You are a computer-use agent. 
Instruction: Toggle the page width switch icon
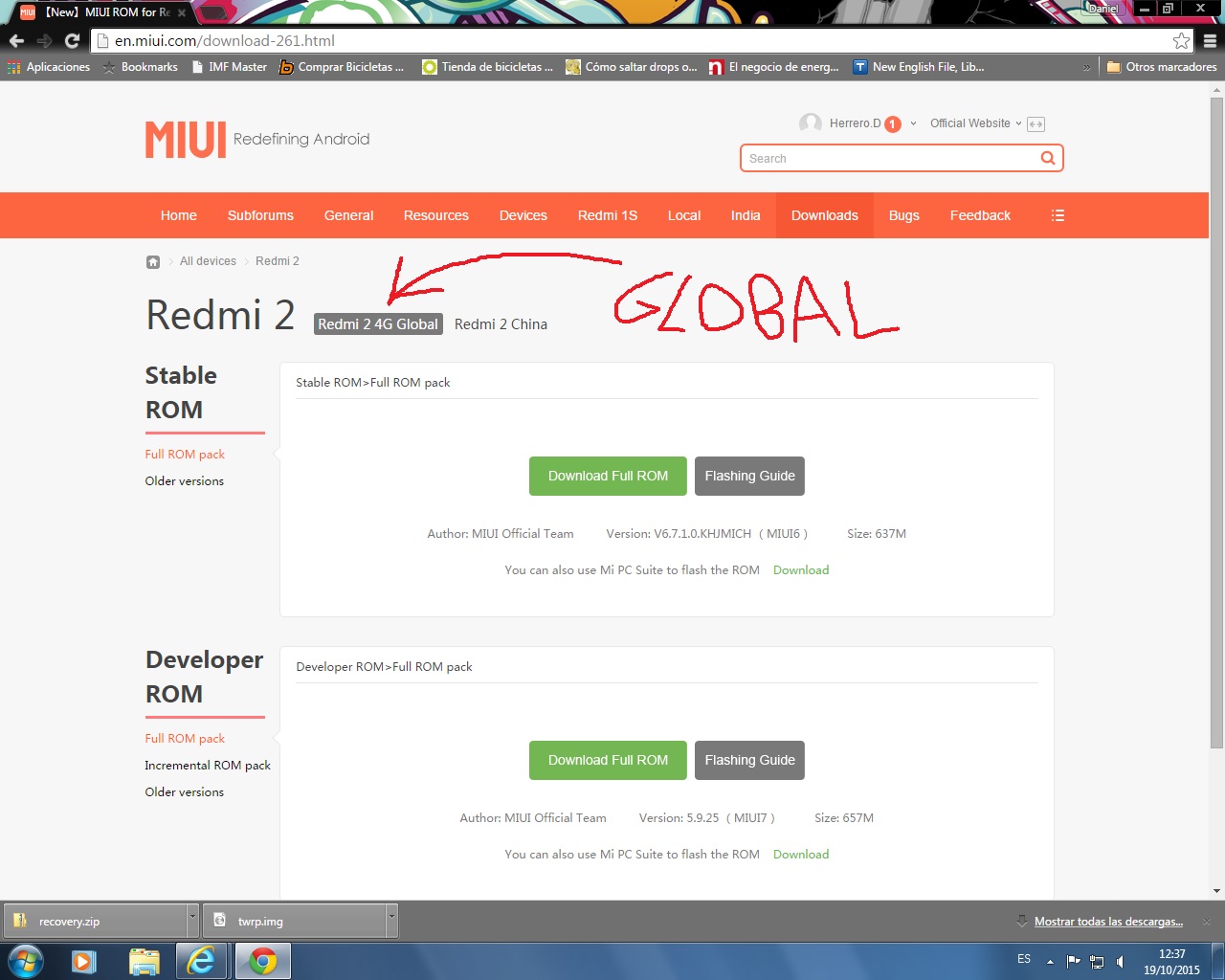1036,124
